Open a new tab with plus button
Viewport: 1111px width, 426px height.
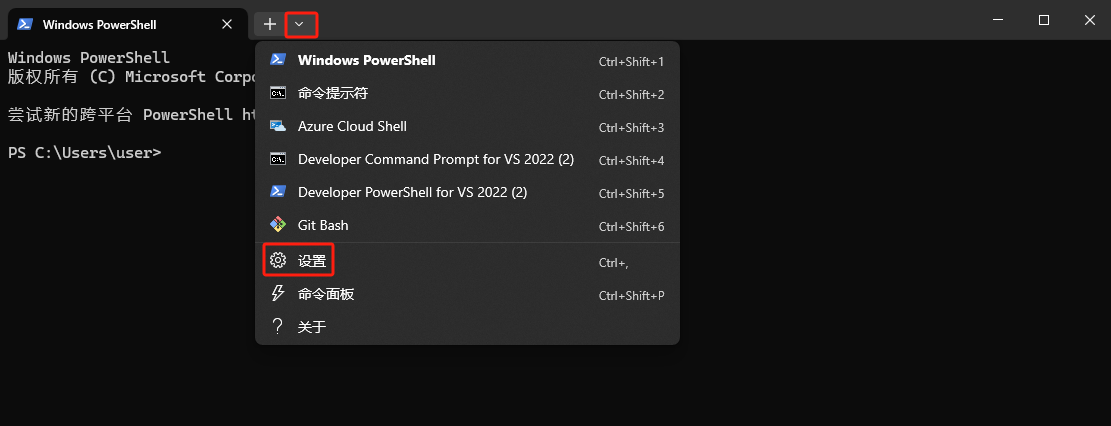point(269,24)
